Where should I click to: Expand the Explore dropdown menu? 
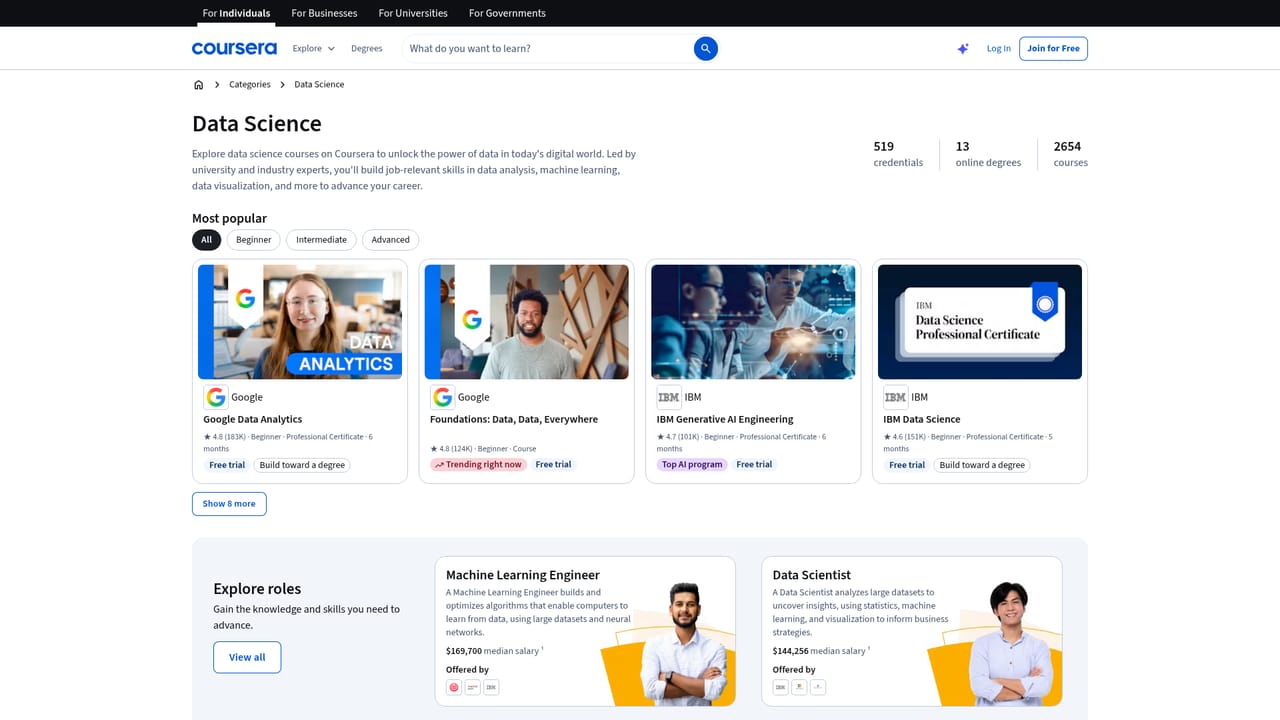click(x=314, y=48)
